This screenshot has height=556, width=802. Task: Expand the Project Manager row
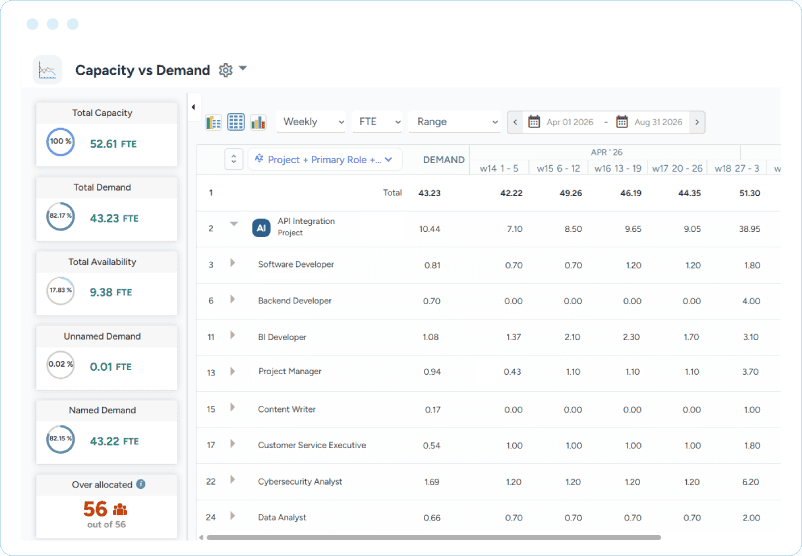233,371
